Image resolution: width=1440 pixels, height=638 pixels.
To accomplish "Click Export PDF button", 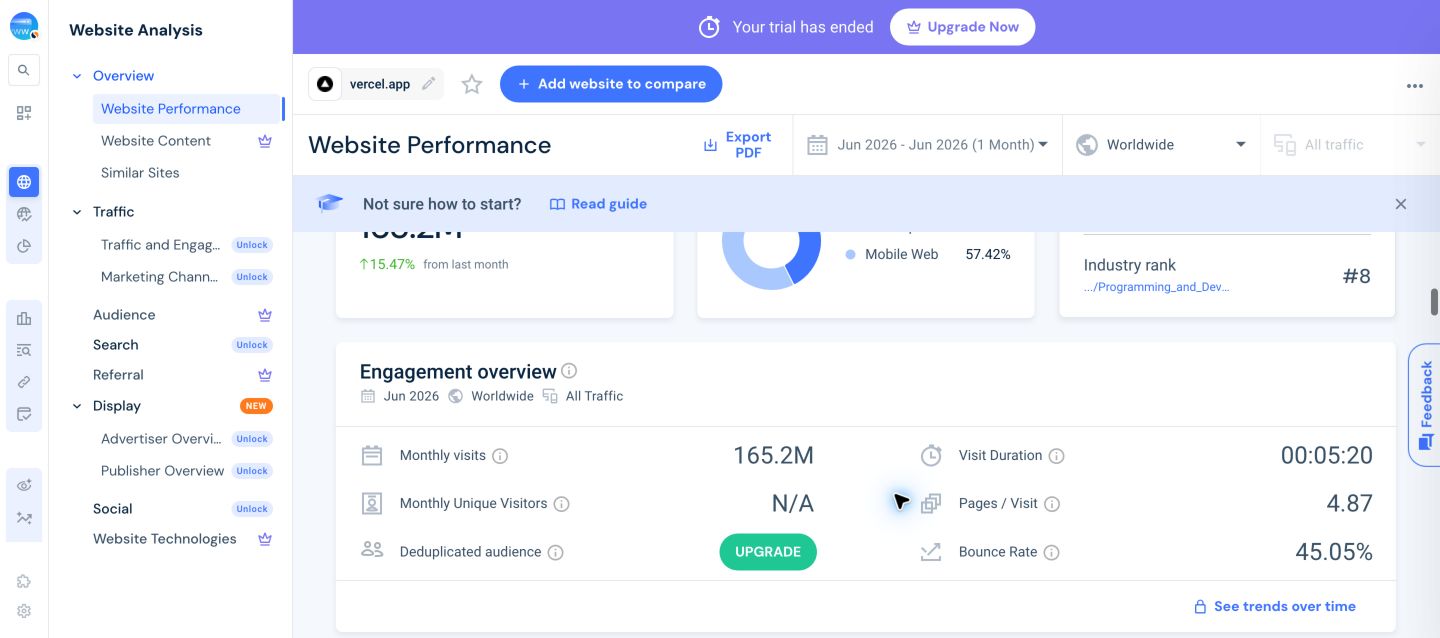I will [x=737, y=145].
